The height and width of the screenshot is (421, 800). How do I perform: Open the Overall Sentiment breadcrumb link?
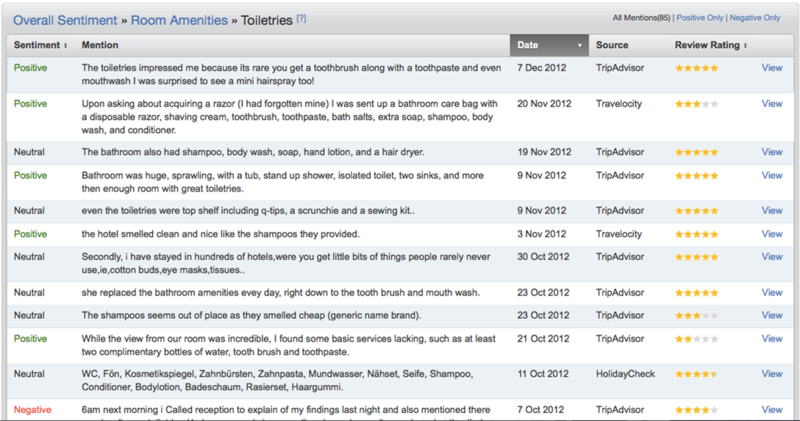point(65,20)
